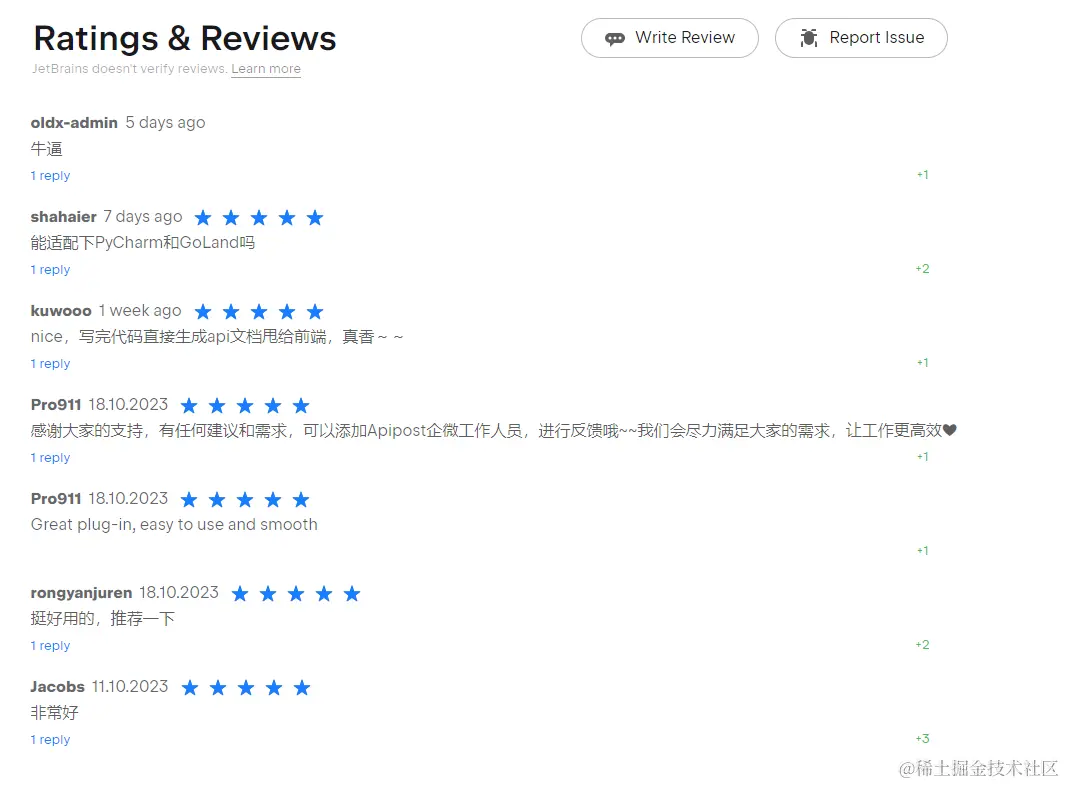The image size is (1065, 785).
Task: Show the reply under rongyanjuren's review
Action: tap(51, 645)
